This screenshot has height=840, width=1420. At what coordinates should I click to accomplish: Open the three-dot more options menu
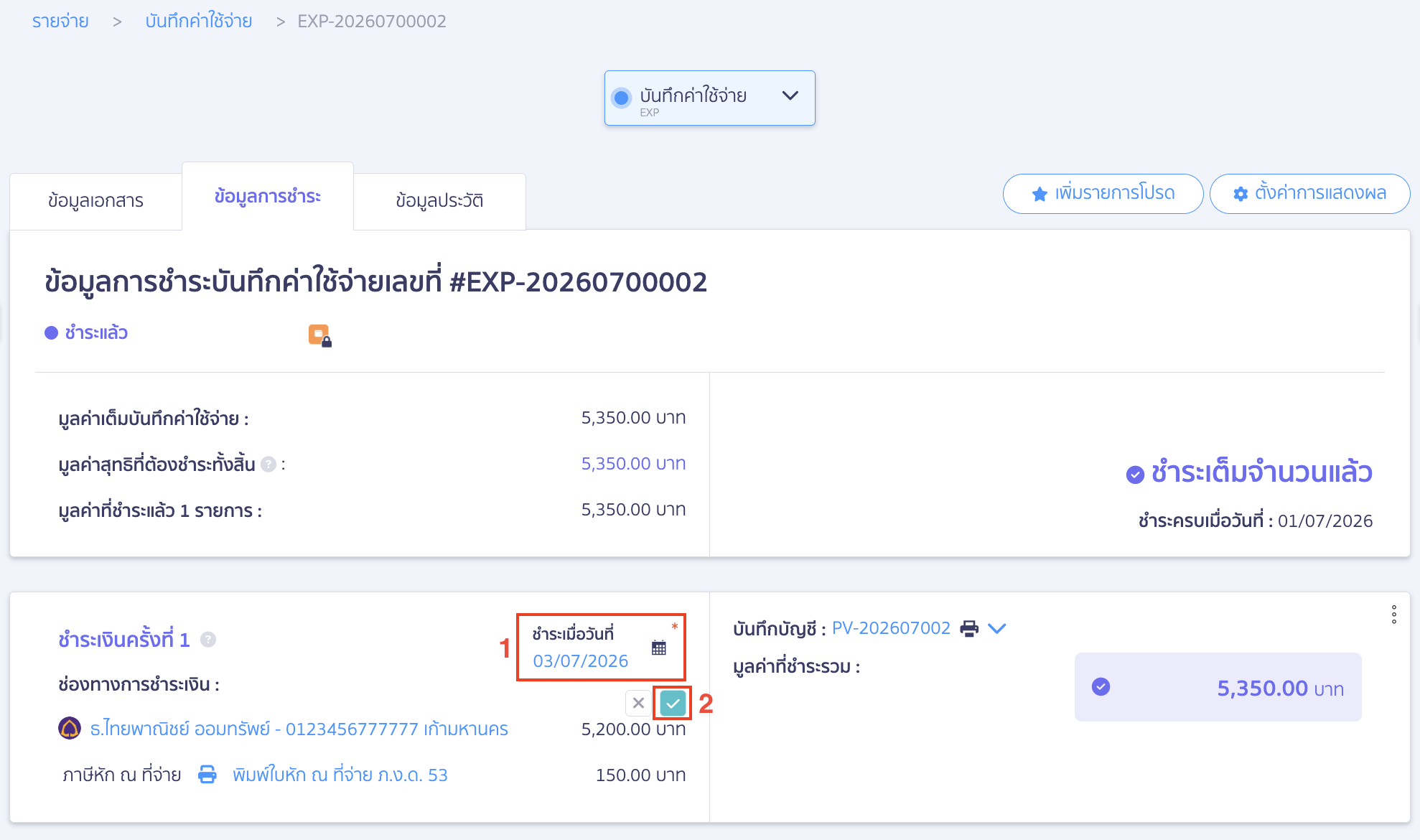point(1394,615)
